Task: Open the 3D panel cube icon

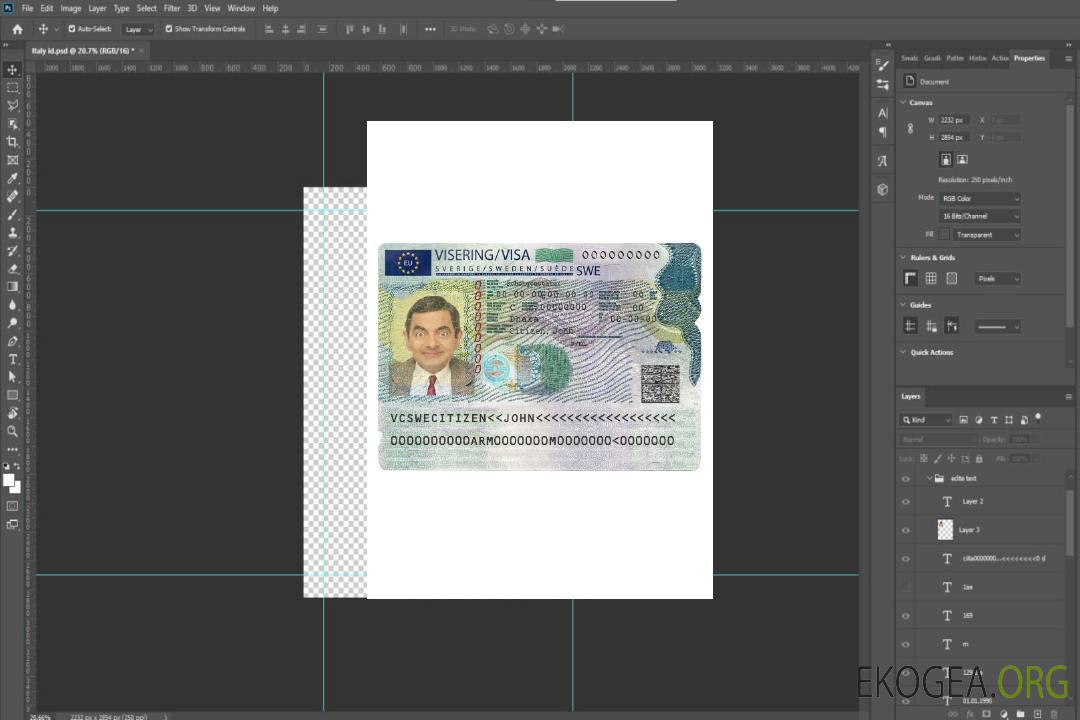Action: click(882, 189)
